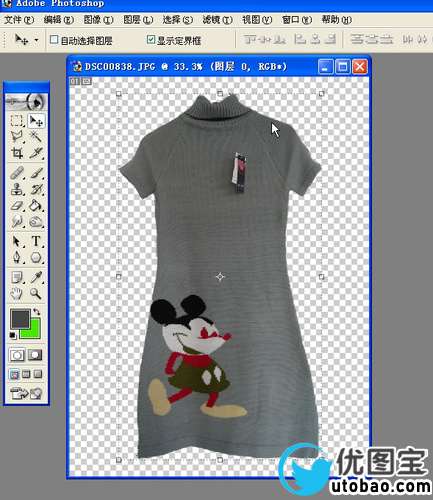
Task: Select the Notes tool
Action: coord(16,277)
